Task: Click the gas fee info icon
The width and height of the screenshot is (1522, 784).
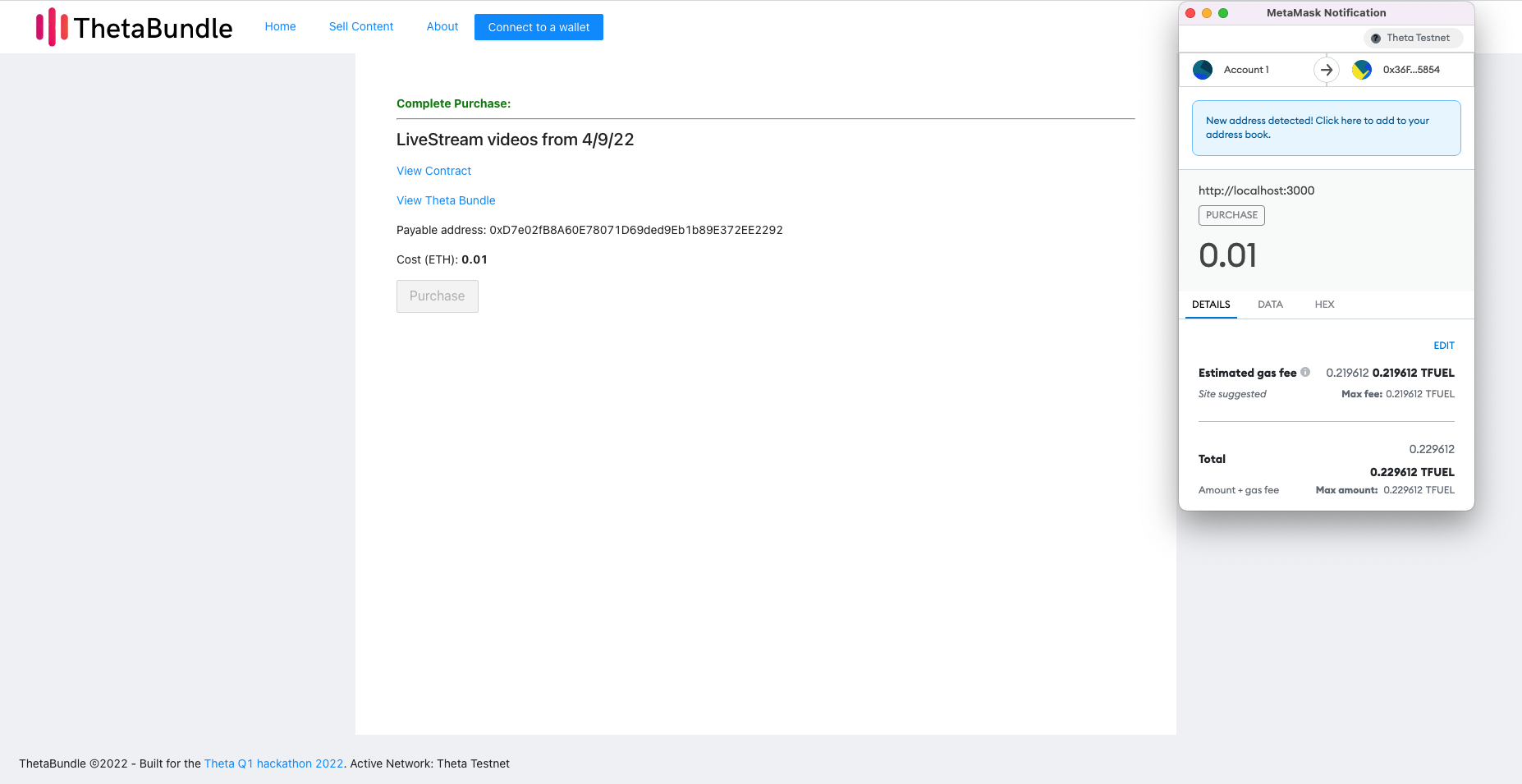Action: (1305, 372)
